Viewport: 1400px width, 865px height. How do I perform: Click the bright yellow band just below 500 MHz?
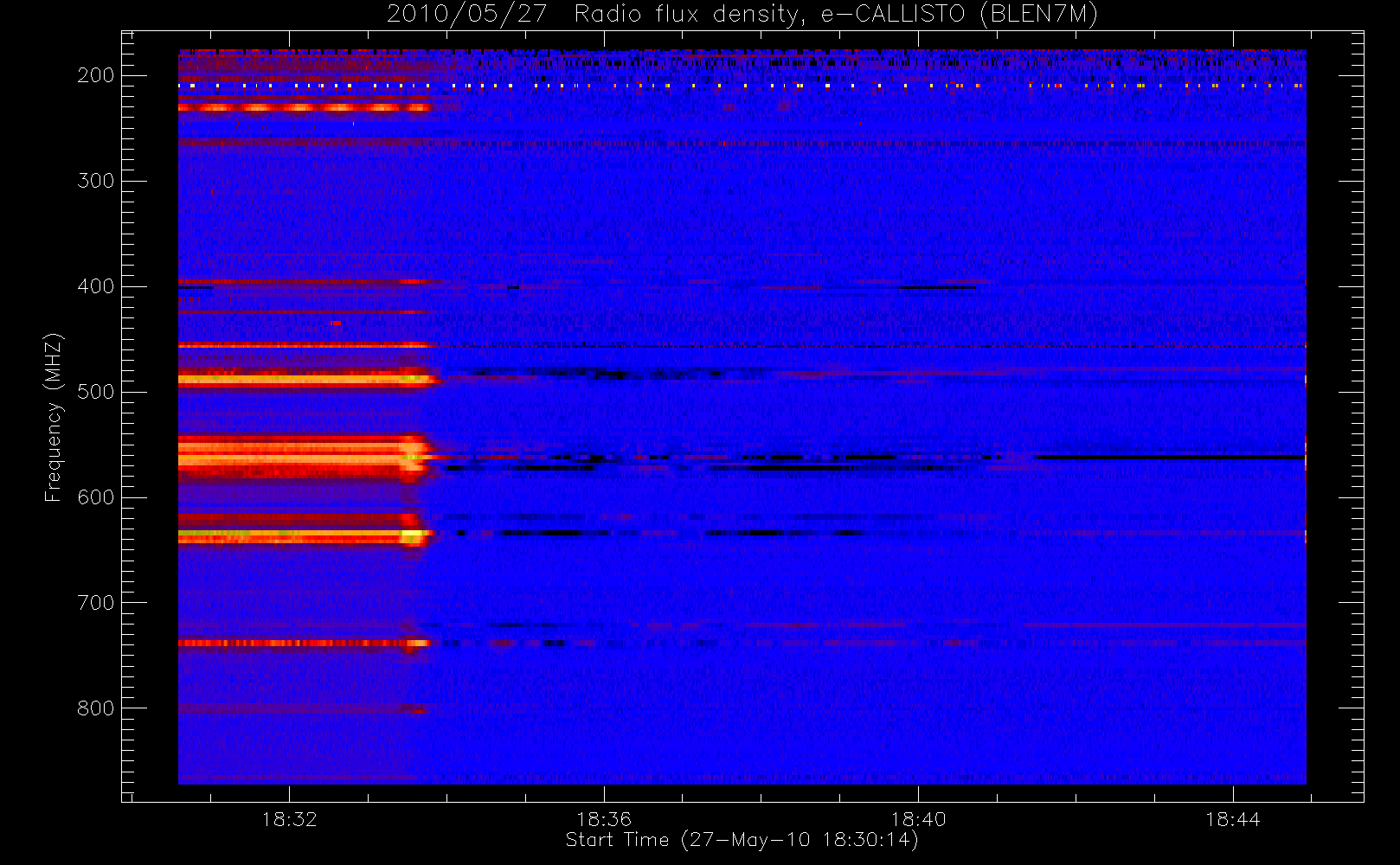click(x=308, y=378)
